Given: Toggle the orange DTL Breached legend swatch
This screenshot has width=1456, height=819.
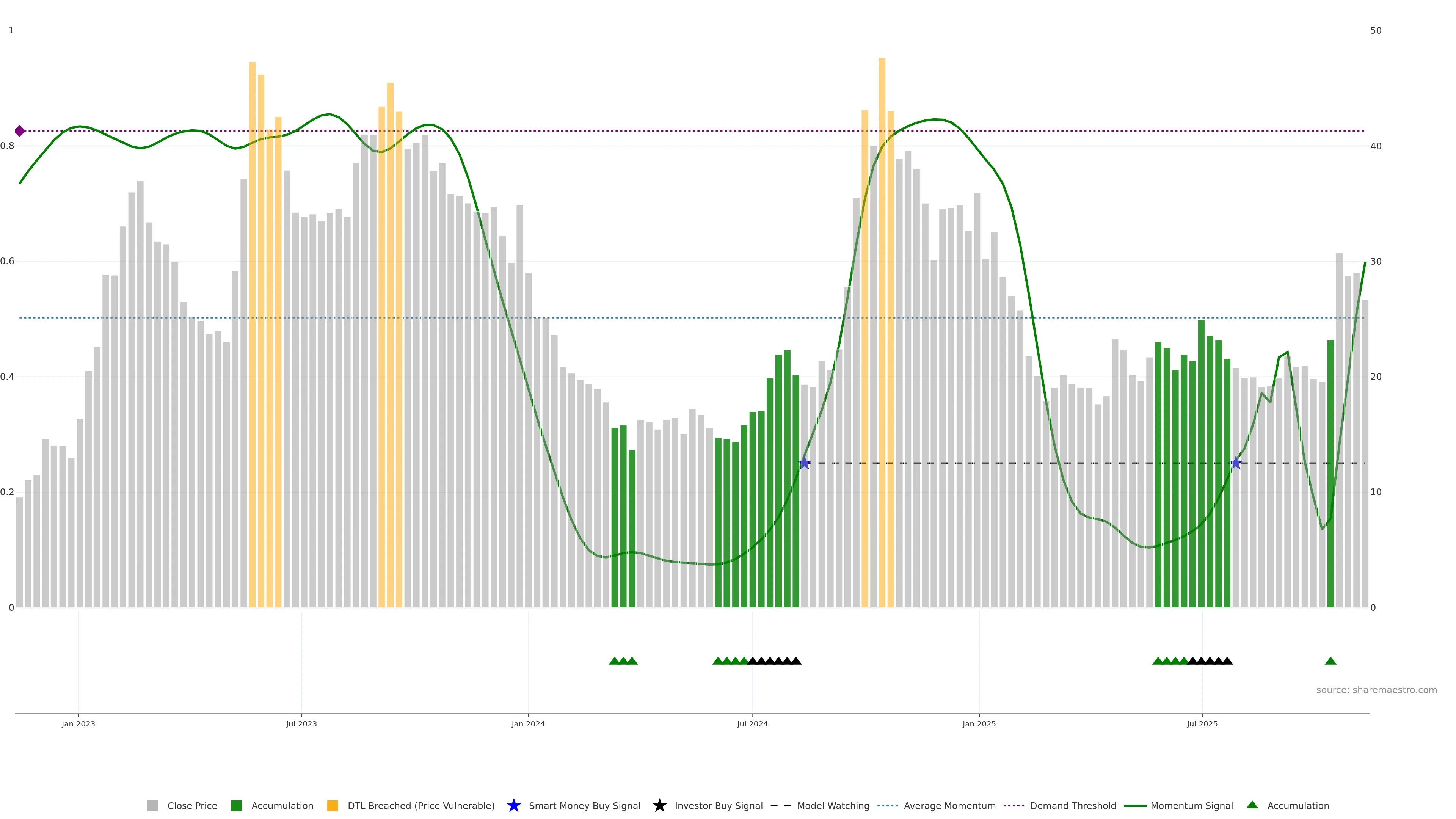Looking at the screenshot, I should click(333, 805).
